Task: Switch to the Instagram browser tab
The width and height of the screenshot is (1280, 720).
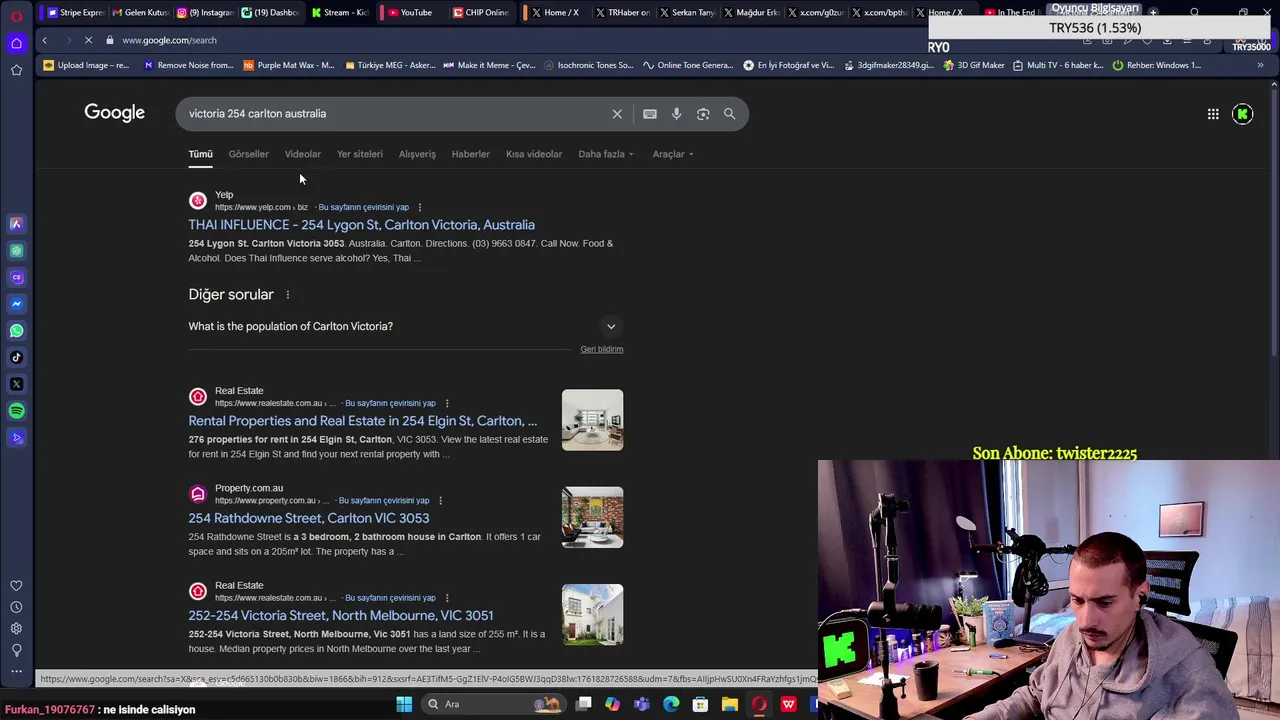Action: tap(204, 13)
